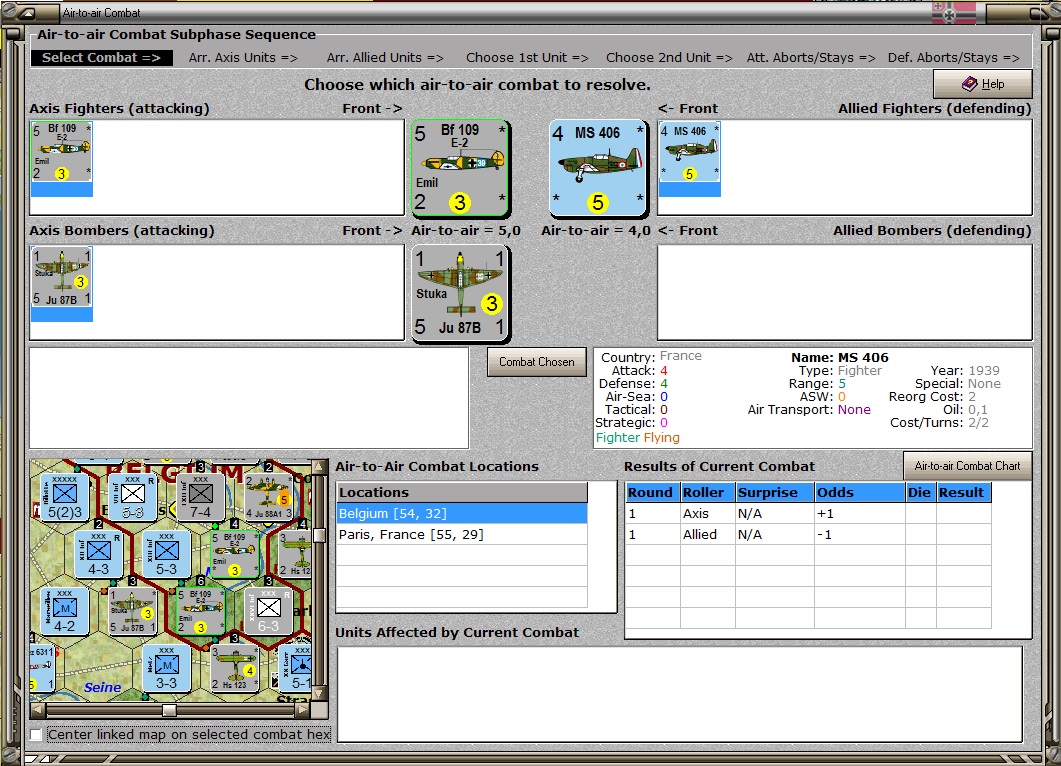Select small Stuka in Axis Bombers list
The height and width of the screenshot is (766, 1061).
pyautogui.click(x=61, y=278)
